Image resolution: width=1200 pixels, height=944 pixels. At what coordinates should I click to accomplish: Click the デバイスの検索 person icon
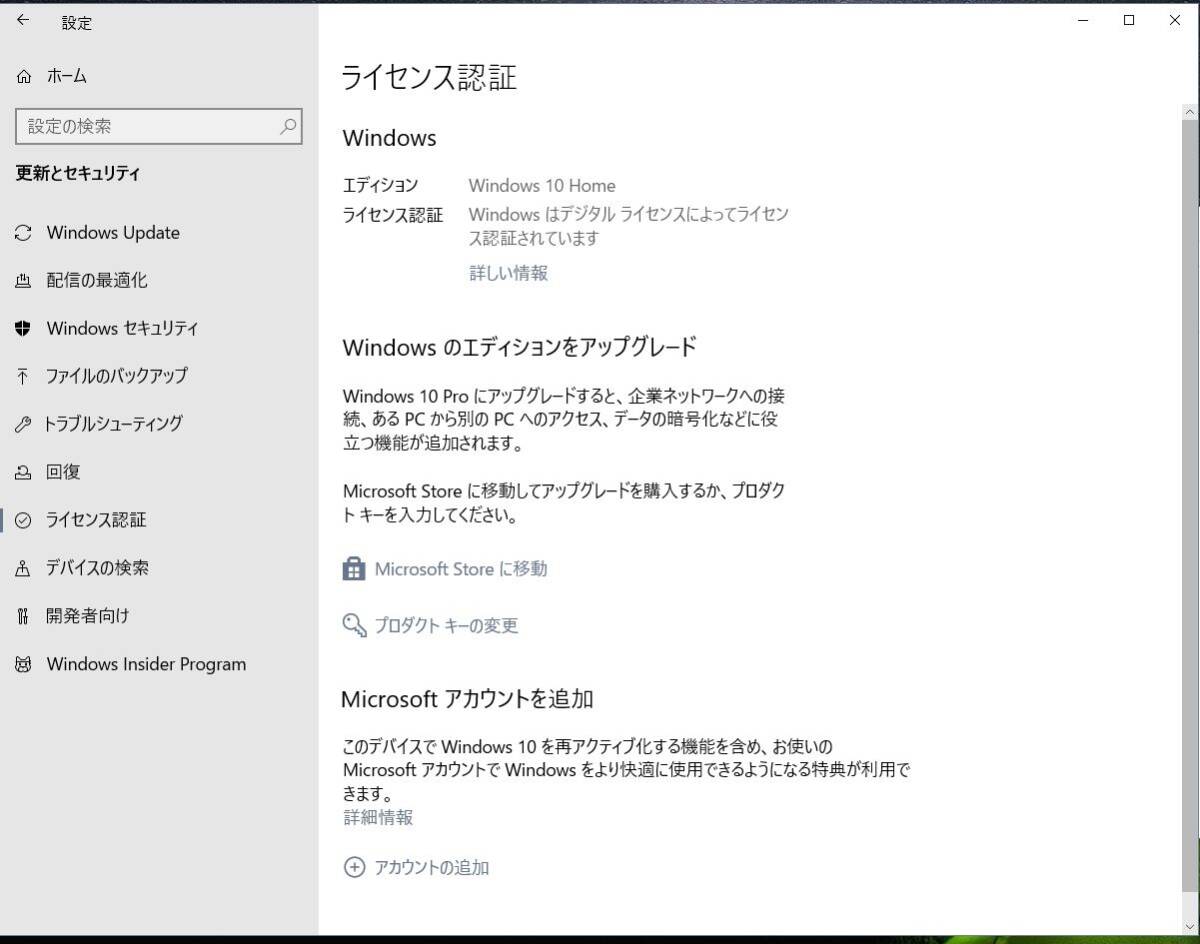click(x=23, y=568)
